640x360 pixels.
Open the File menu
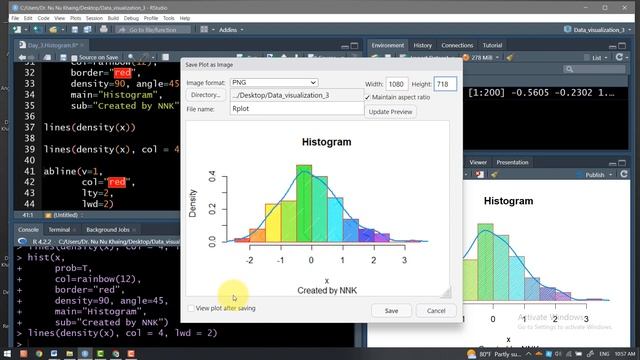[15, 18]
